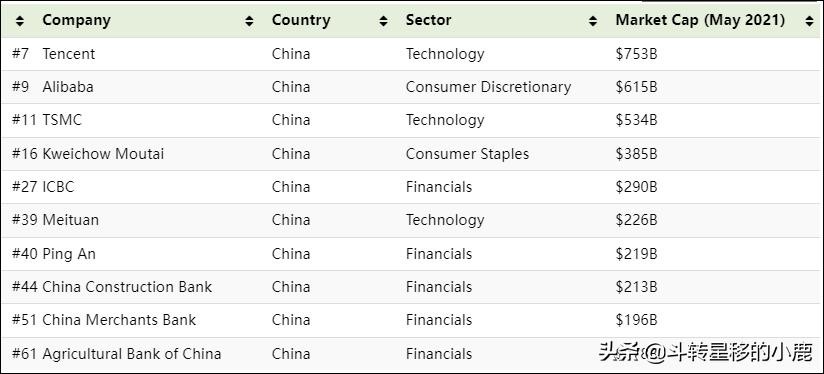Screen dimensions: 824x374
Task: Select the ICBC row
Action: [412, 187]
